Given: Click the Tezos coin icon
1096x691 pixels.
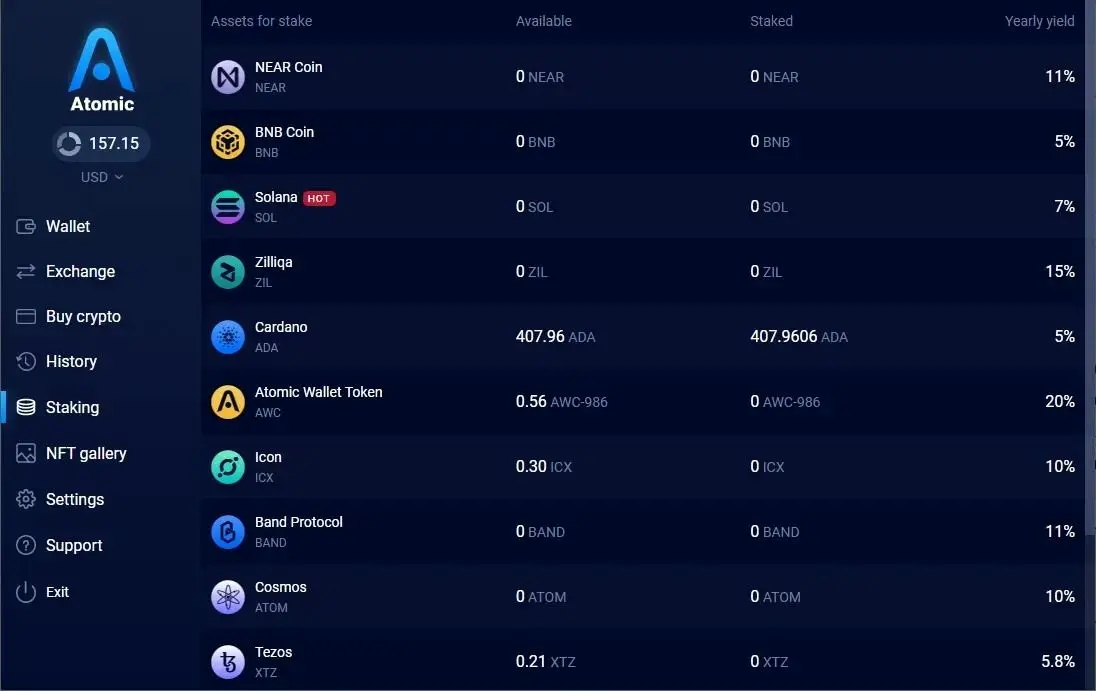Looking at the screenshot, I should [228, 662].
